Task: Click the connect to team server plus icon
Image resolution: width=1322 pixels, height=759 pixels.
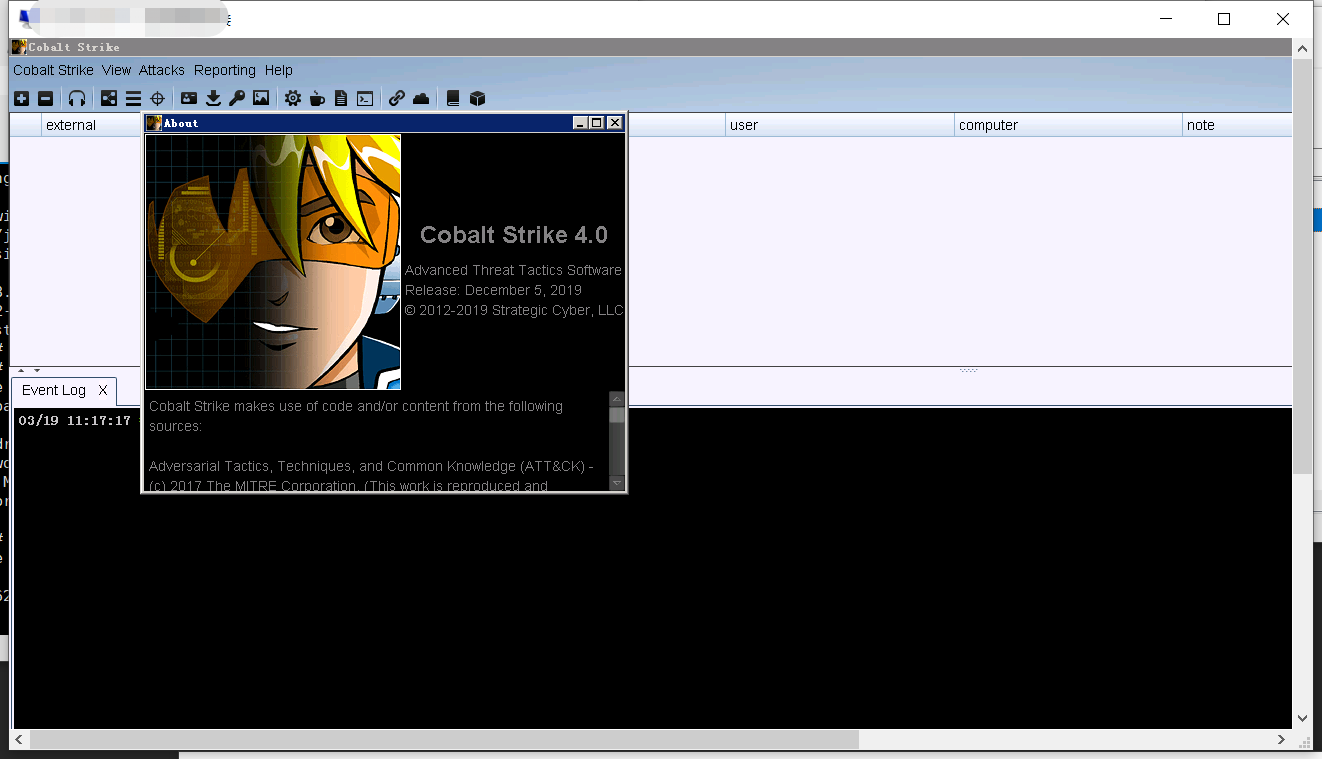Action: 21,98
